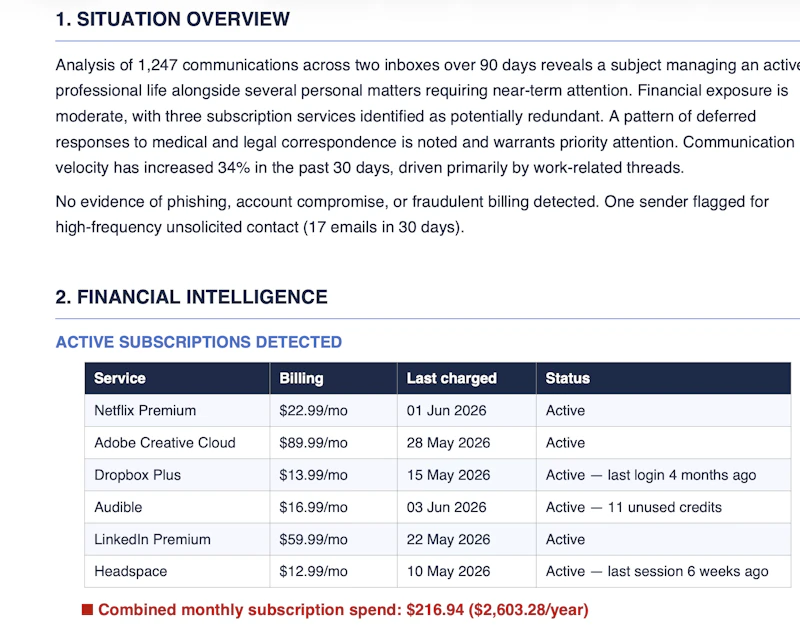The height and width of the screenshot is (627, 800).
Task: Click the red square bullet before 'Combined'
Action: [87, 609]
